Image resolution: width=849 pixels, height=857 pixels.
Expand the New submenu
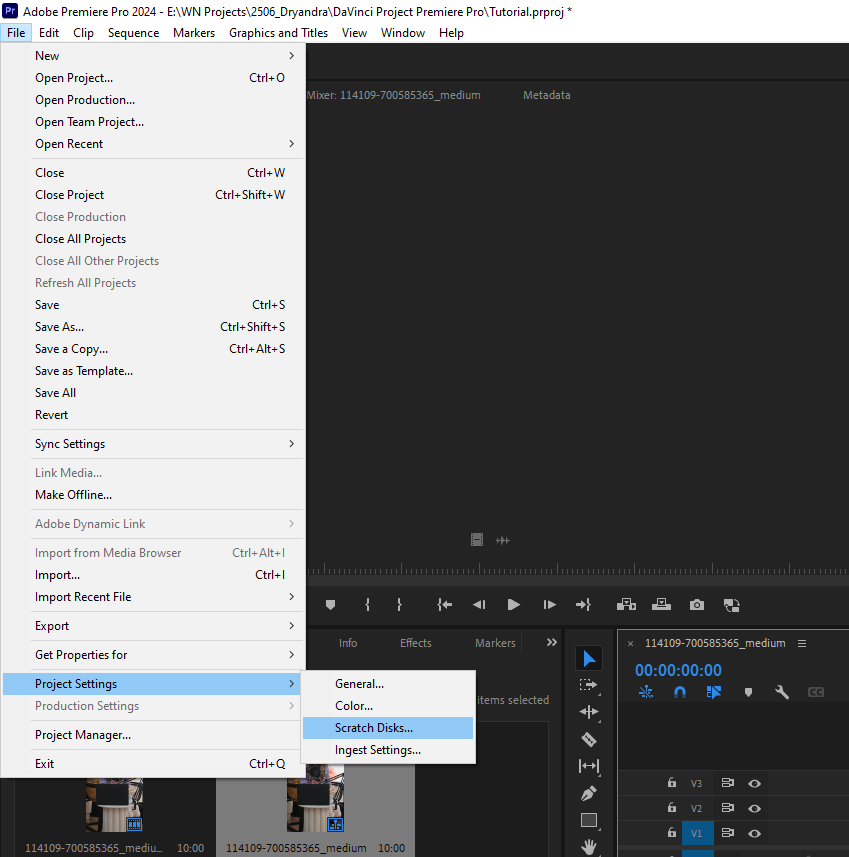click(x=153, y=56)
